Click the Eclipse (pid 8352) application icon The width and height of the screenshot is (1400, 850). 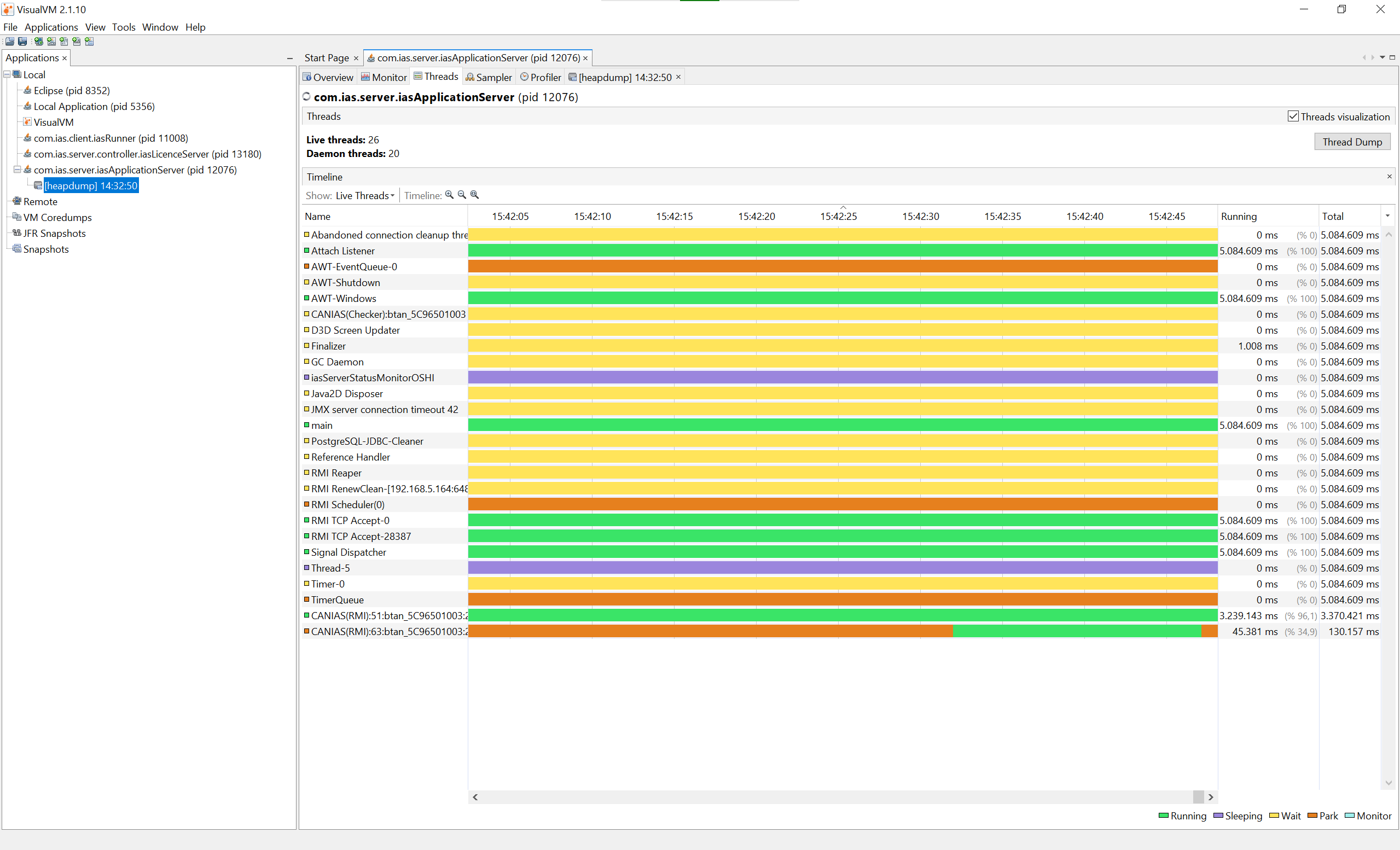coord(27,90)
